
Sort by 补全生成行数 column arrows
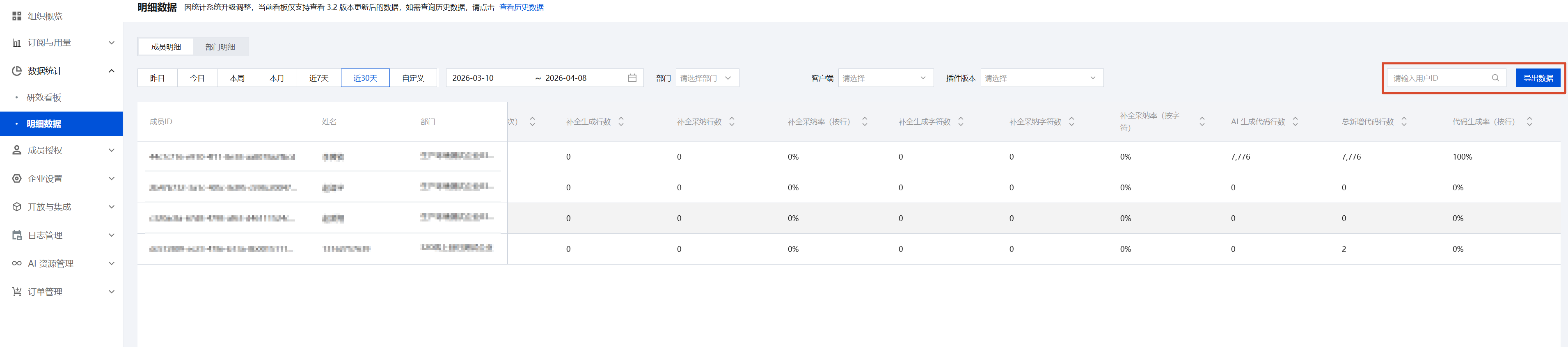[x=621, y=122]
